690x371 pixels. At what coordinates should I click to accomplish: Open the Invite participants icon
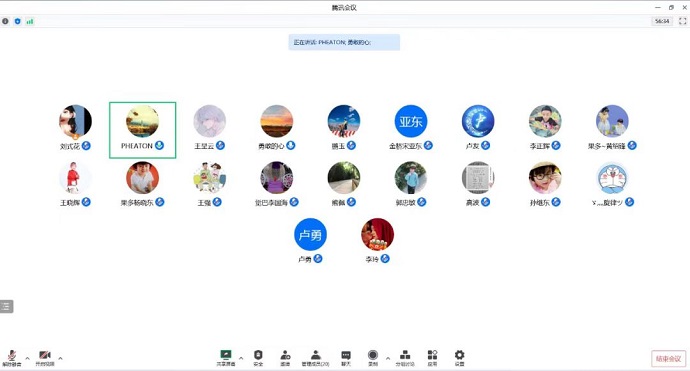click(285, 358)
